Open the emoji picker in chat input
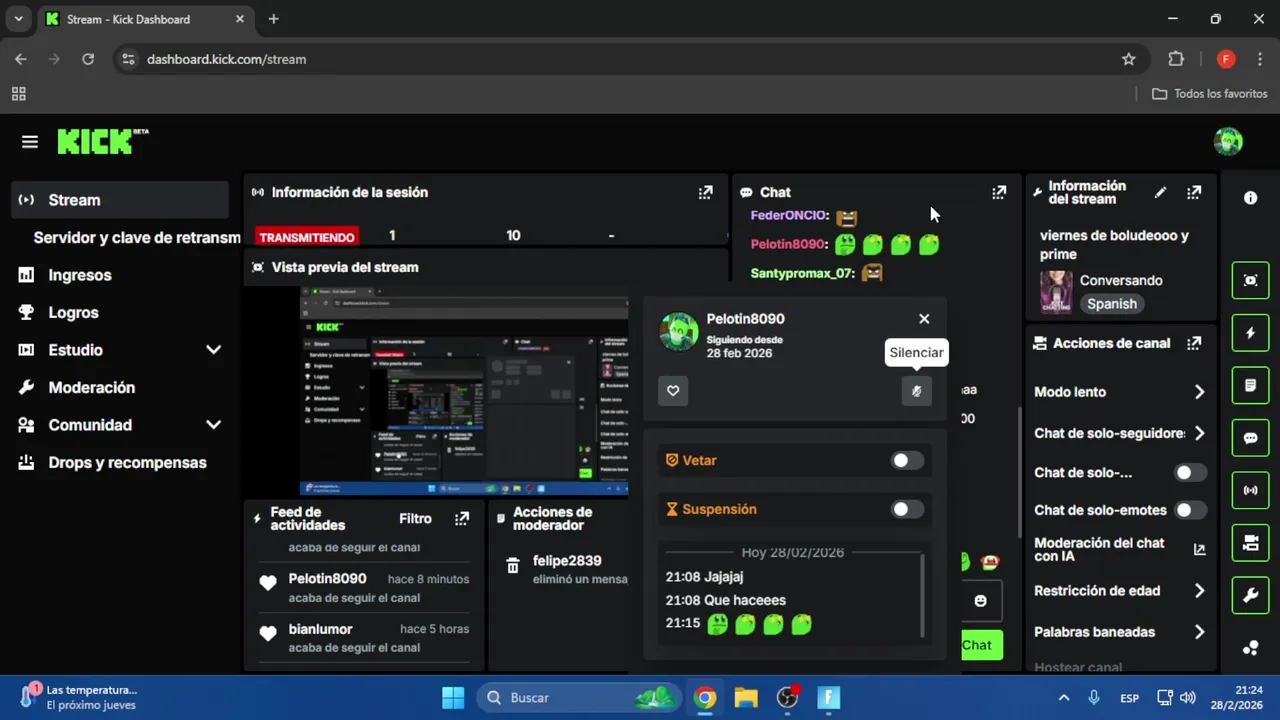Screen dimensions: 1280x720 click(980, 600)
